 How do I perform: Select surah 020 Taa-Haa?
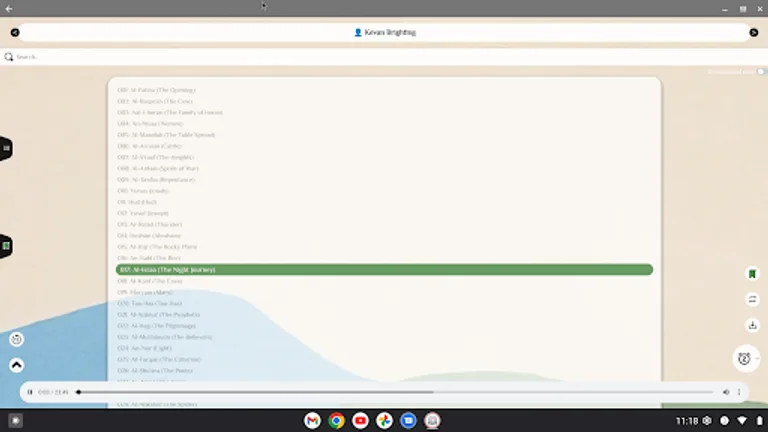(149, 304)
